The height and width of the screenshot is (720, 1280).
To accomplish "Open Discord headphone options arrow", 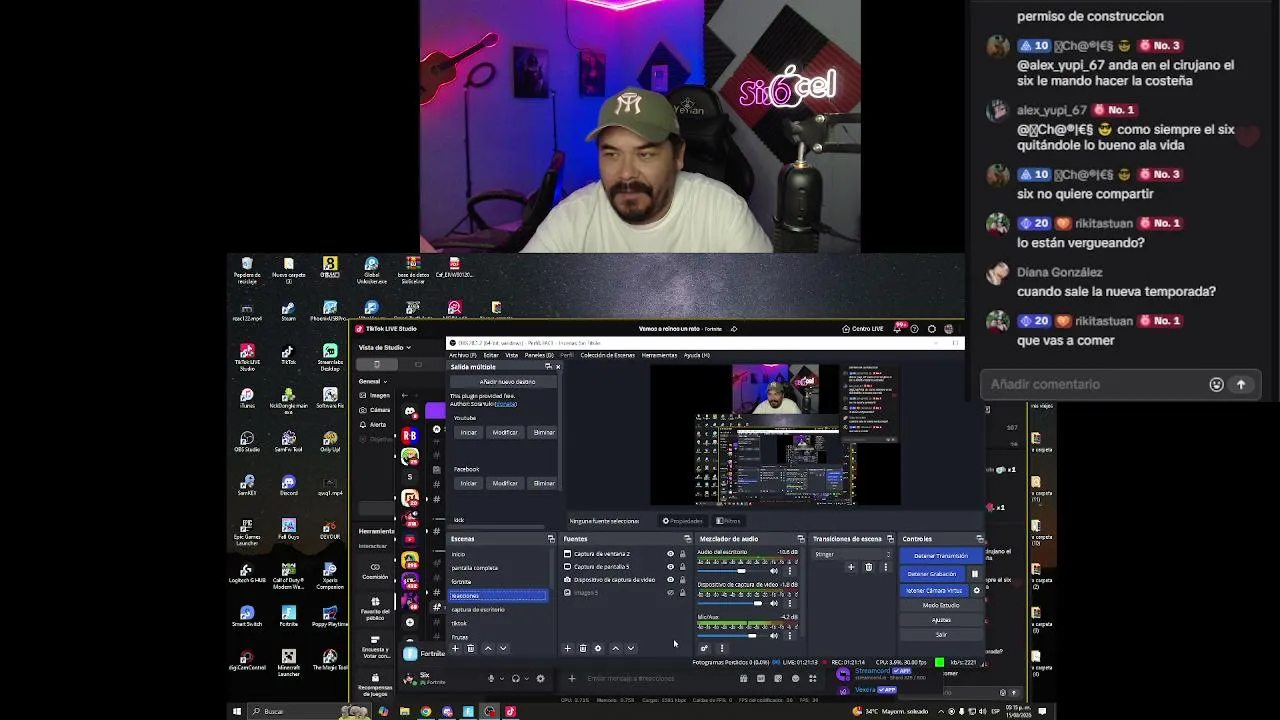I will point(528,678).
